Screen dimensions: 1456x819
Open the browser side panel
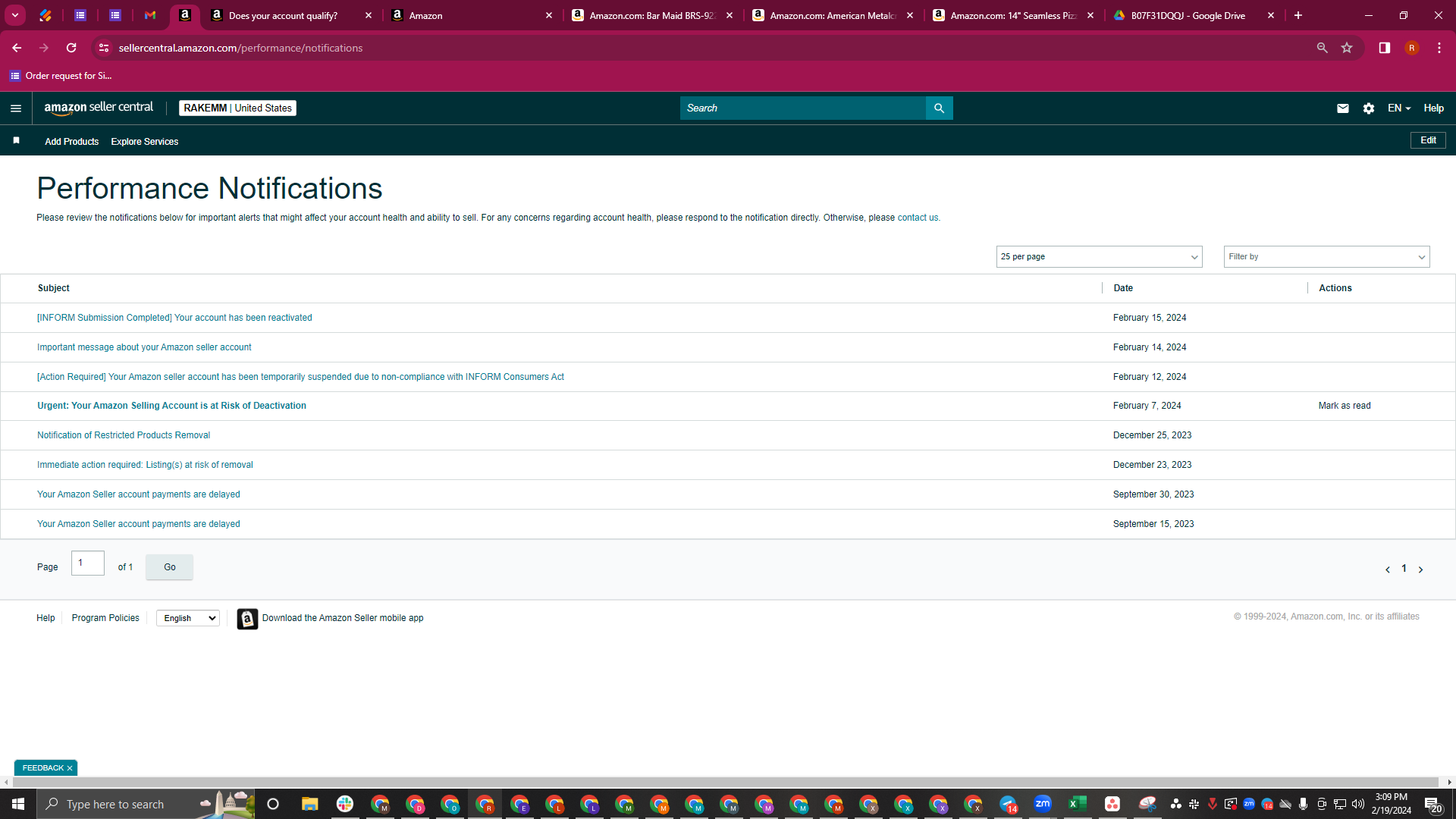click(x=1385, y=48)
